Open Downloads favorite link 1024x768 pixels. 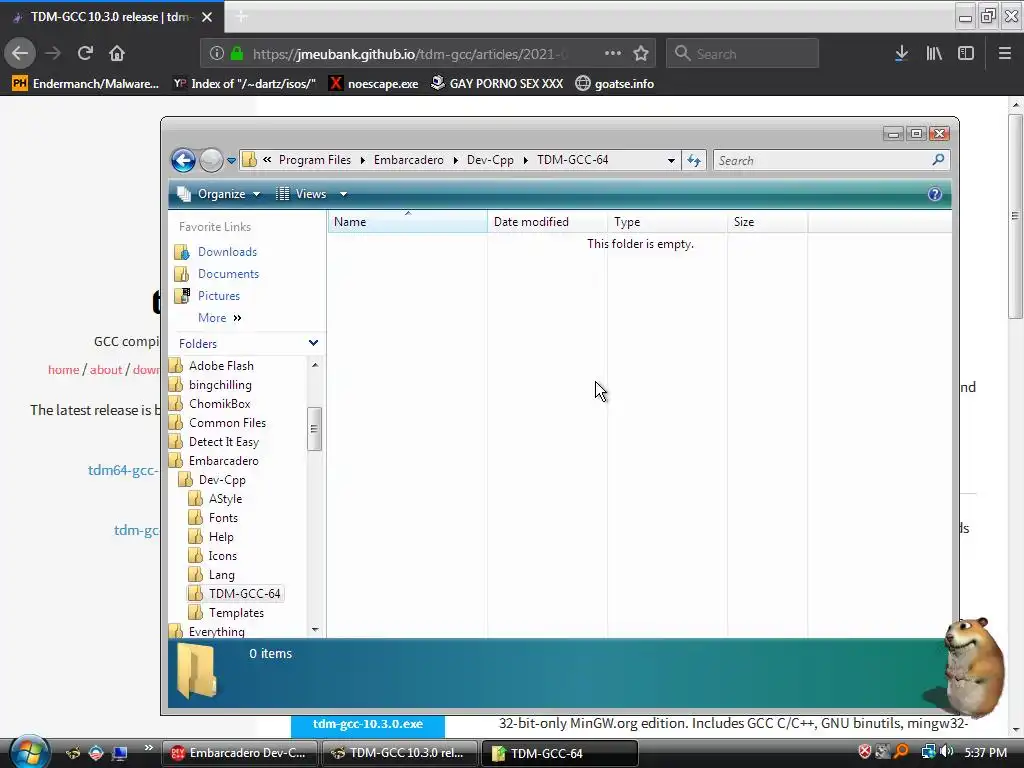(x=227, y=252)
